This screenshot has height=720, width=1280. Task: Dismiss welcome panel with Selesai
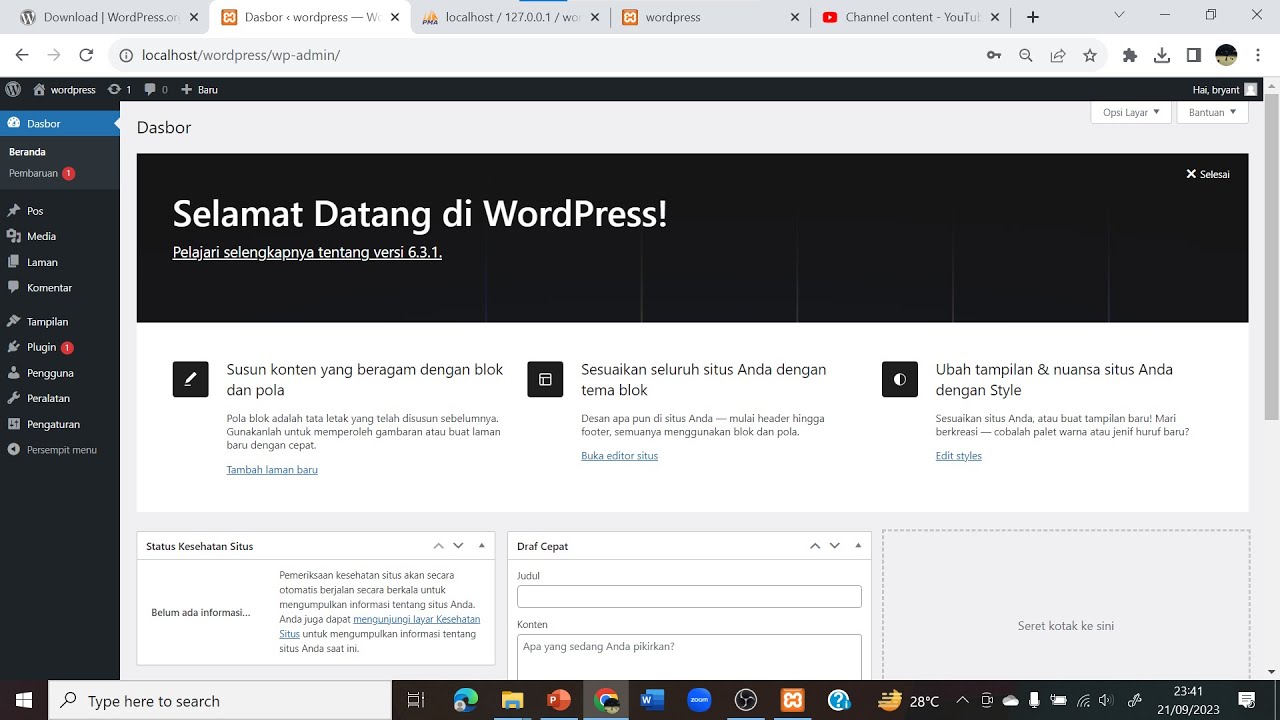[1208, 174]
